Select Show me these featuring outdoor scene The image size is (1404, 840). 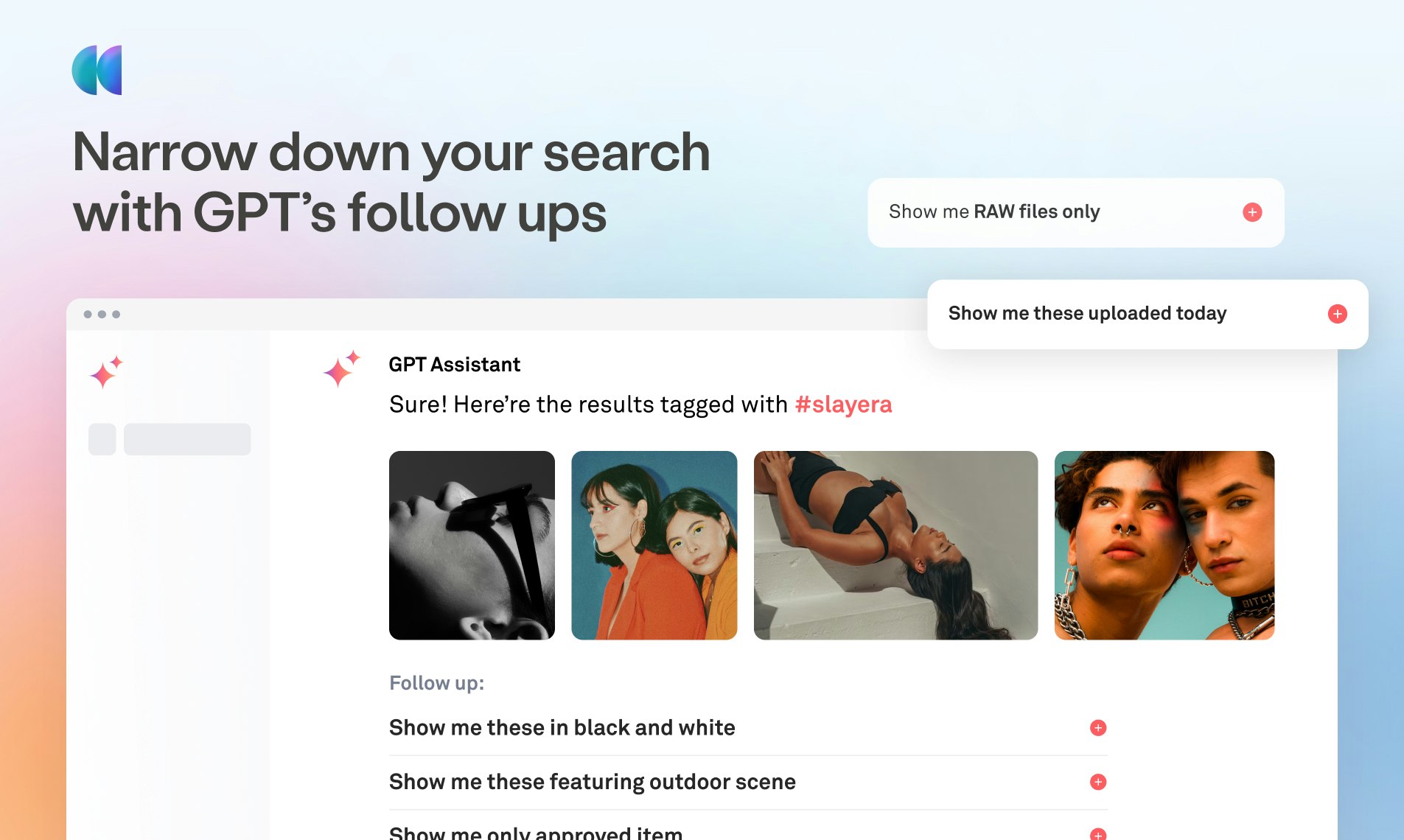tap(748, 782)
